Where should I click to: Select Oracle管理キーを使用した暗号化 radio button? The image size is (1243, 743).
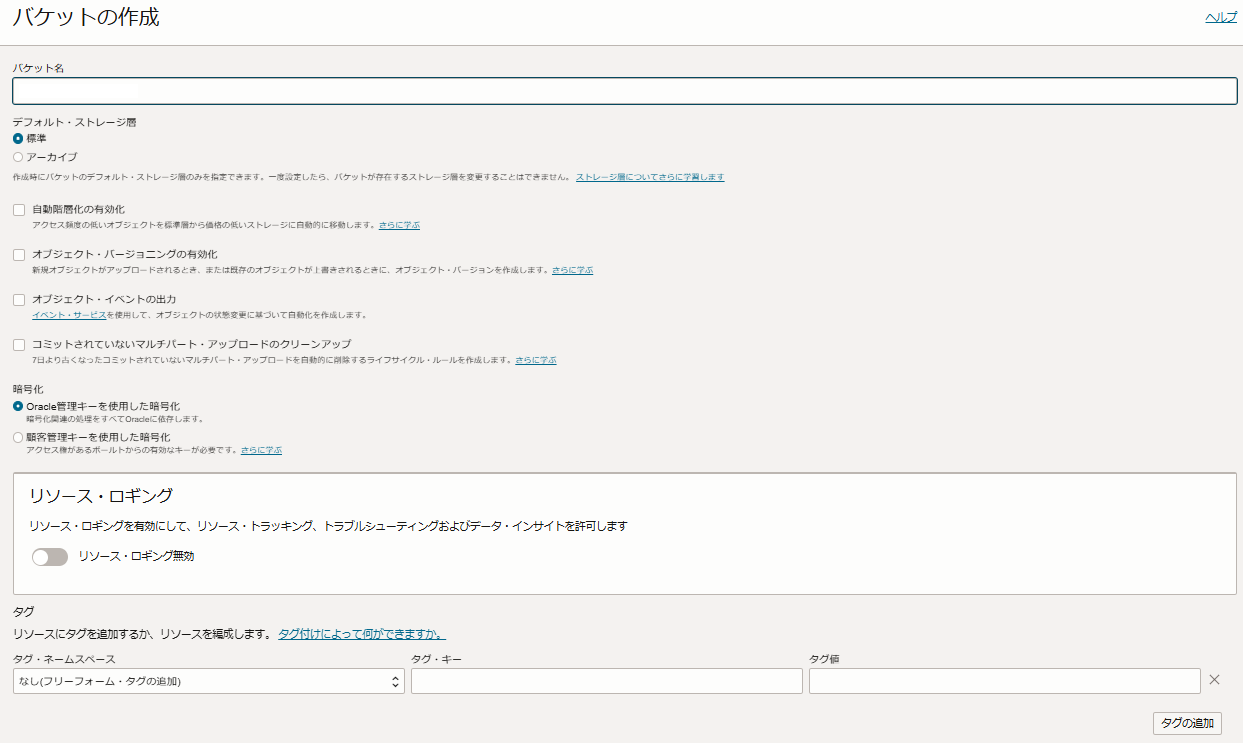(x=18, y=406)
